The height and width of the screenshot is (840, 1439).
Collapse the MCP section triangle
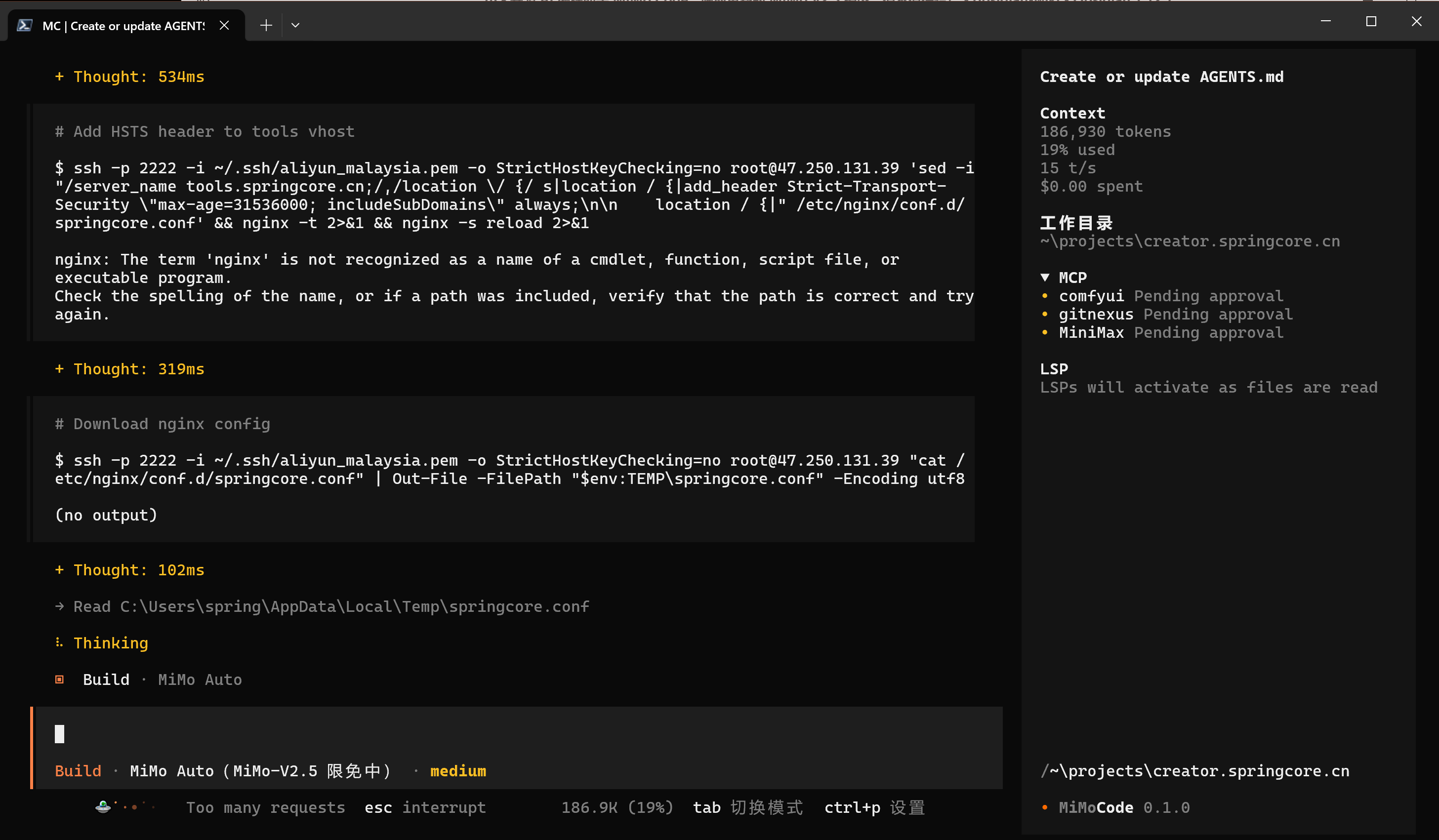[x=1045, y=278]
